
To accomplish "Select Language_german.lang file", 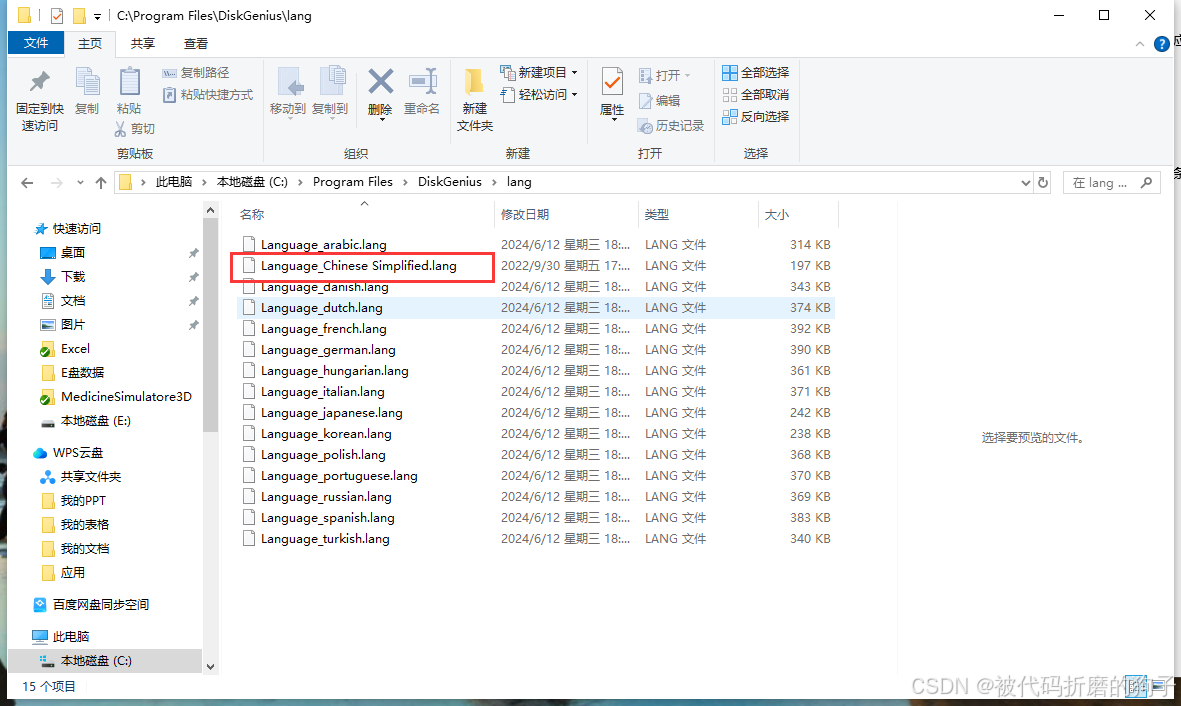I will click(328, 350).
